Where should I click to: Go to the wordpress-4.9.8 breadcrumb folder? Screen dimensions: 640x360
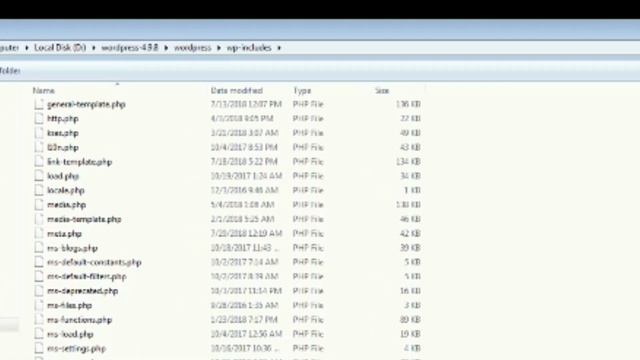[x=129, y=47]
